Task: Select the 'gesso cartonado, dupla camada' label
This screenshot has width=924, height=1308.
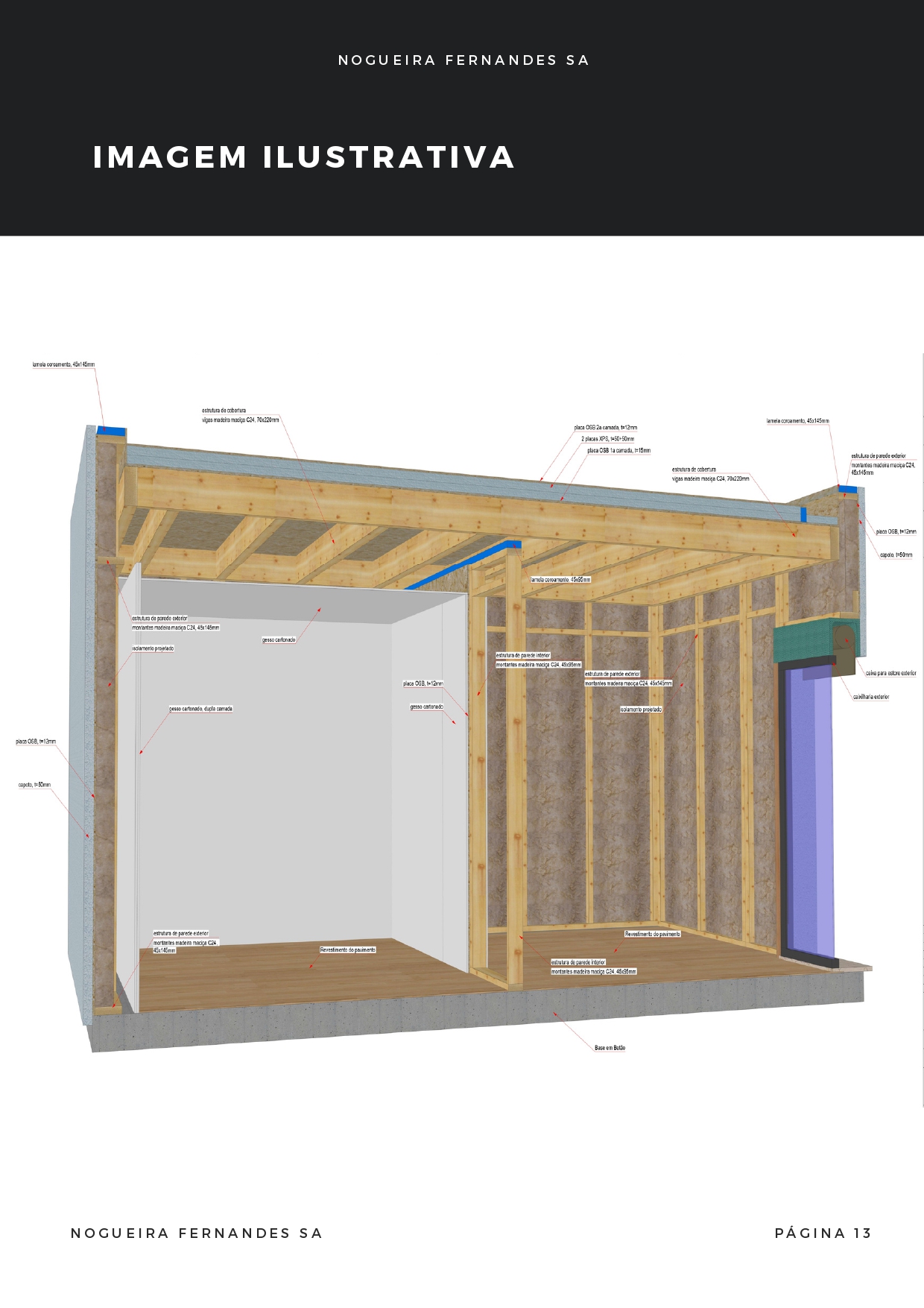Action: pyautogui.click(x=201, y=709)
